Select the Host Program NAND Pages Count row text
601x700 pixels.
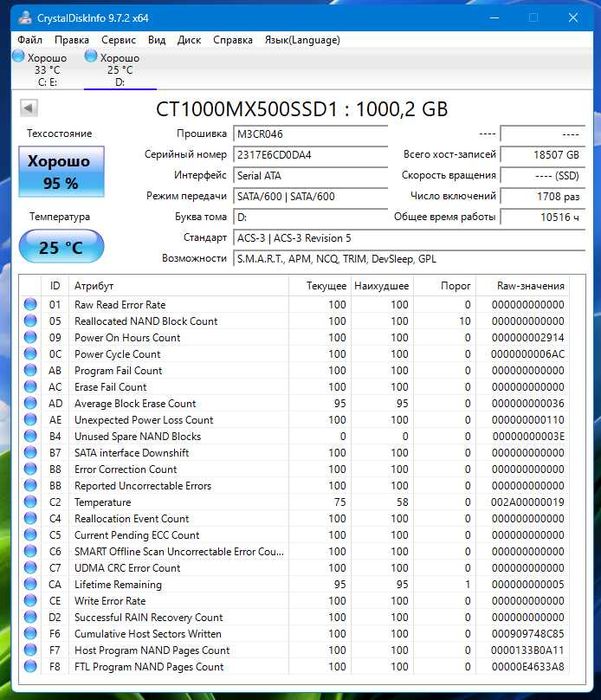(x=152, y=650)
